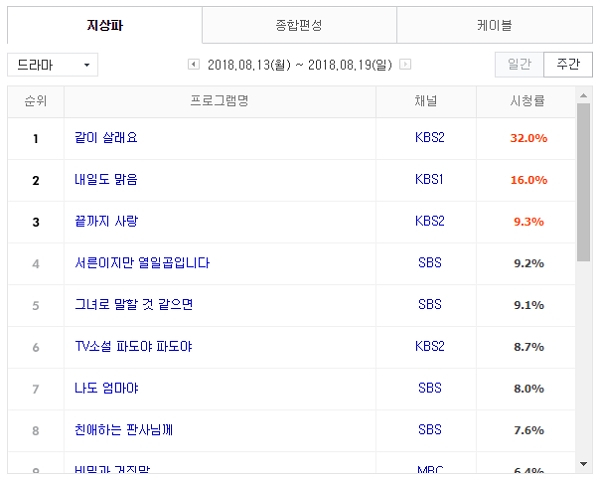Click KBS1 channel link in second row
Screen dimensions: 600x480
(432, 180)
